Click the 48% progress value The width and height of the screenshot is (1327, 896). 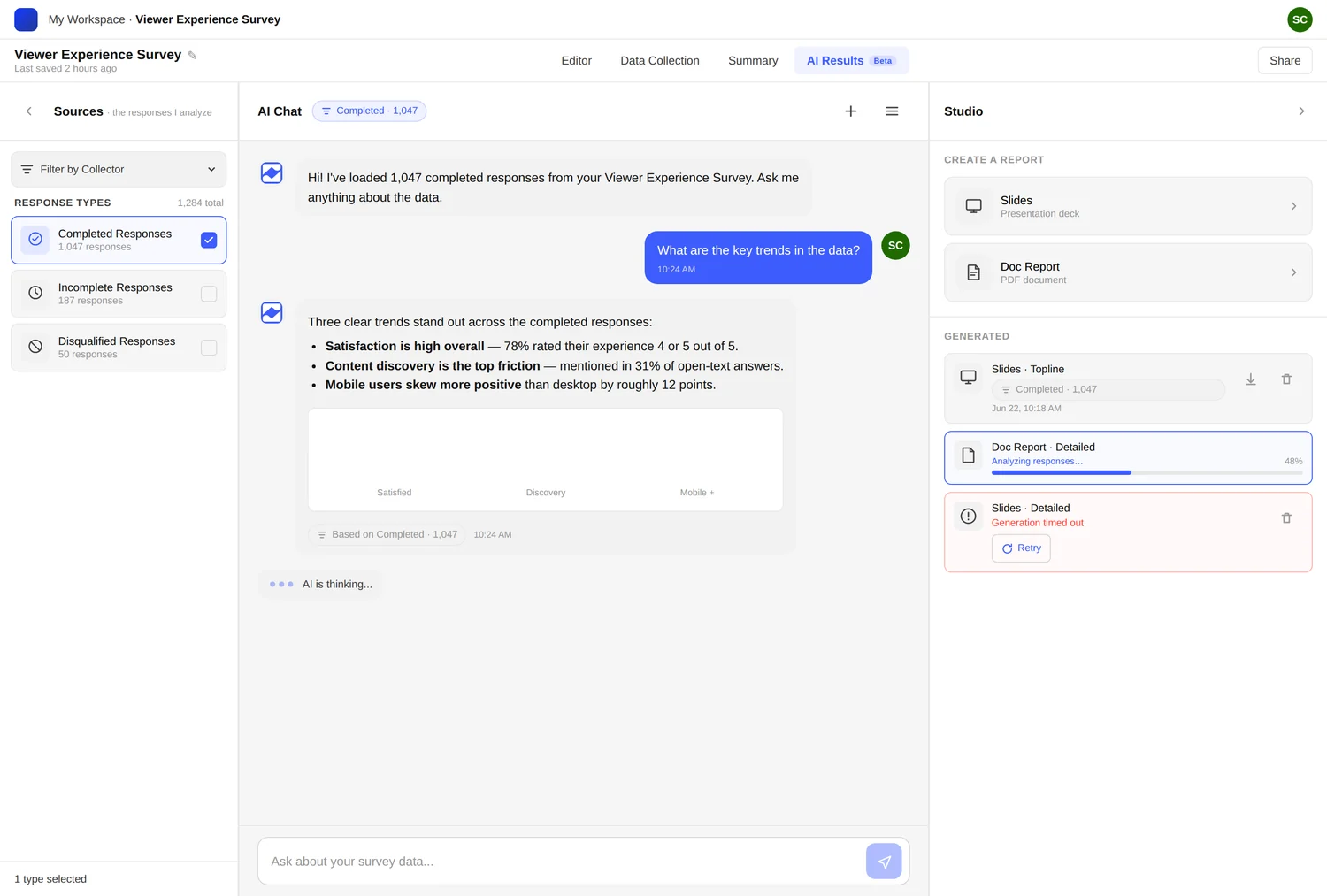point(1293,461)
